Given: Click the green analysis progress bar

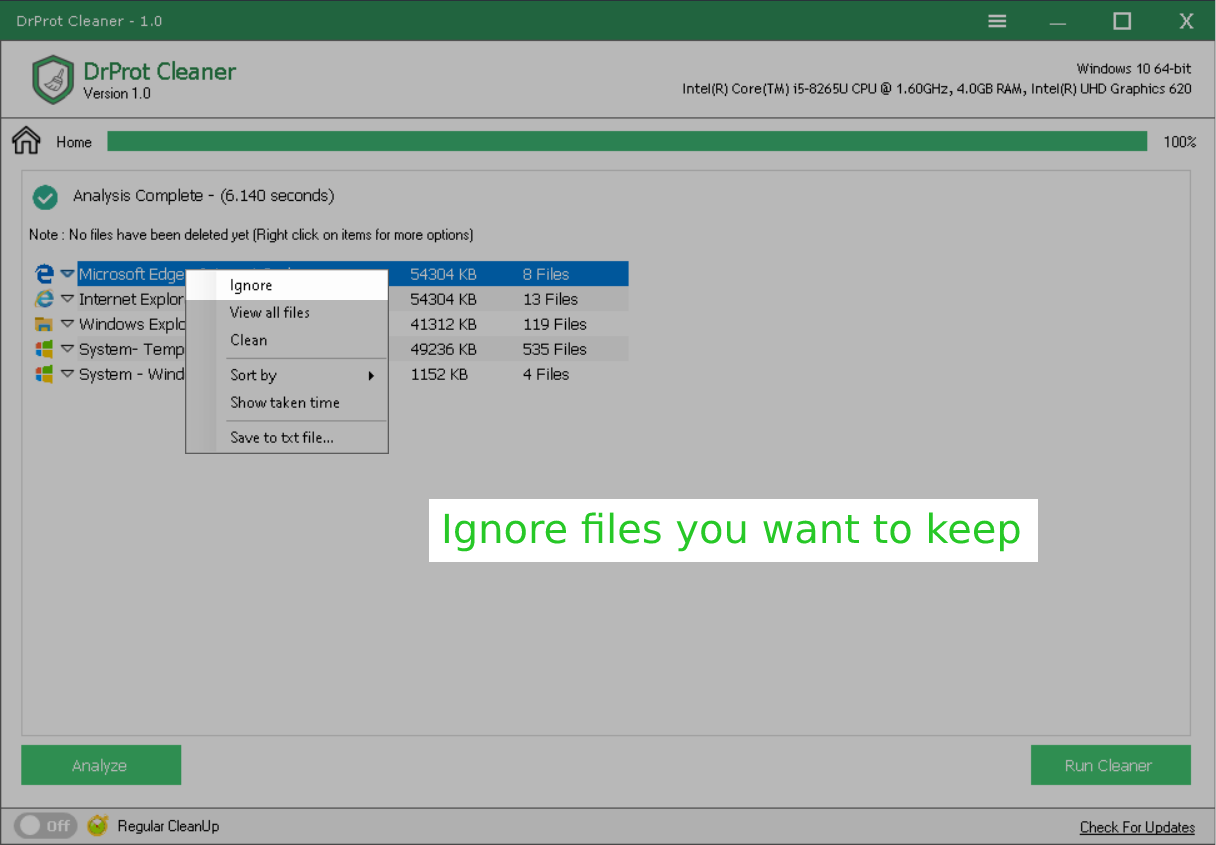Looking at the screenshot, I should click(627, 141).
